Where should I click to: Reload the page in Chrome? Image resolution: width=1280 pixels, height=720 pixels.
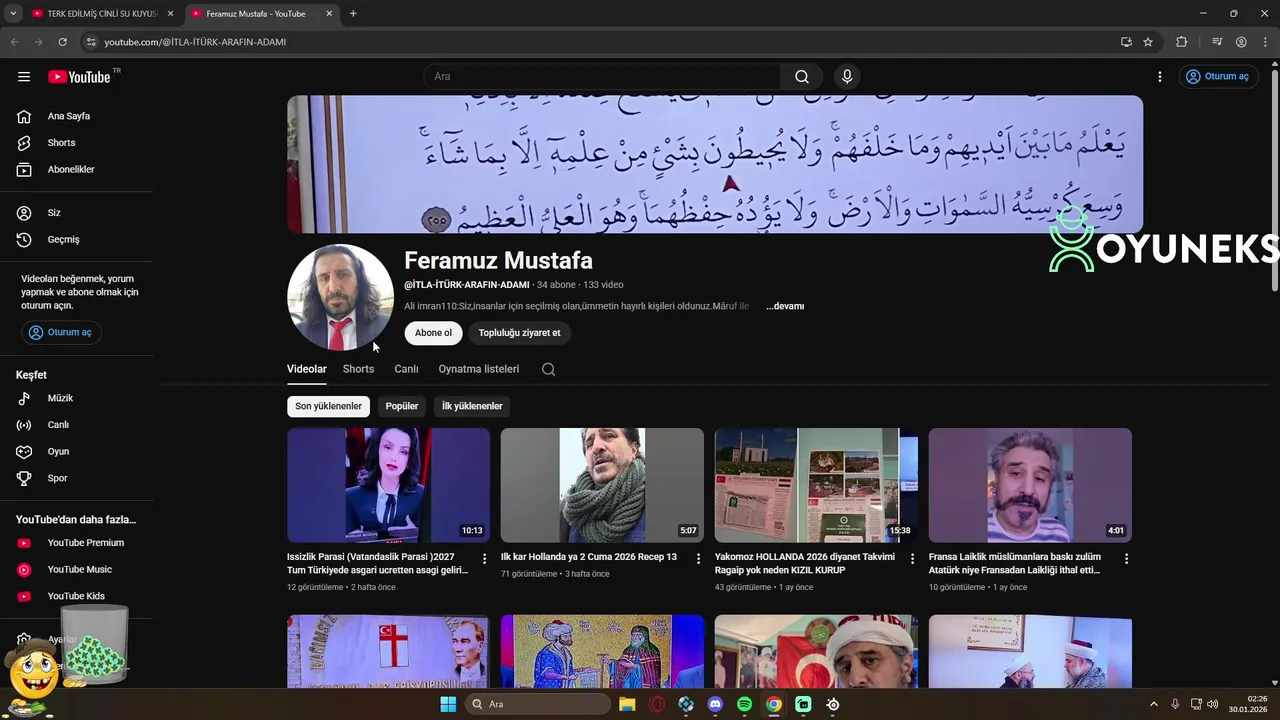click(62, 42)
